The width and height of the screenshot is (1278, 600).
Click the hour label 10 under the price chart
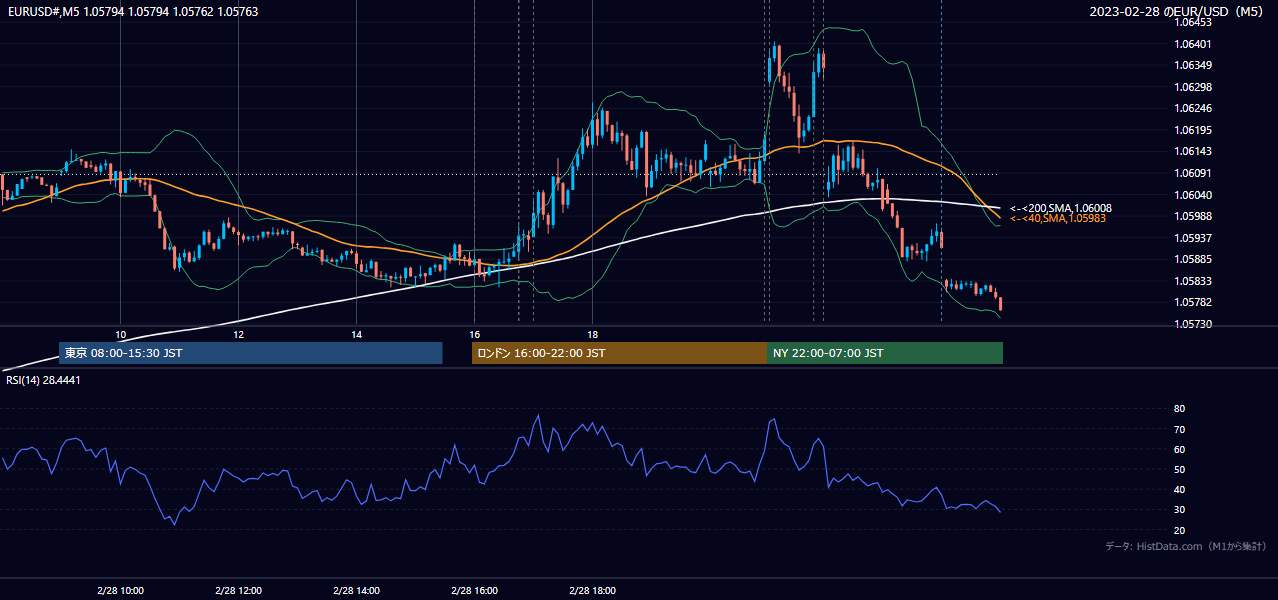coord(120,334)
